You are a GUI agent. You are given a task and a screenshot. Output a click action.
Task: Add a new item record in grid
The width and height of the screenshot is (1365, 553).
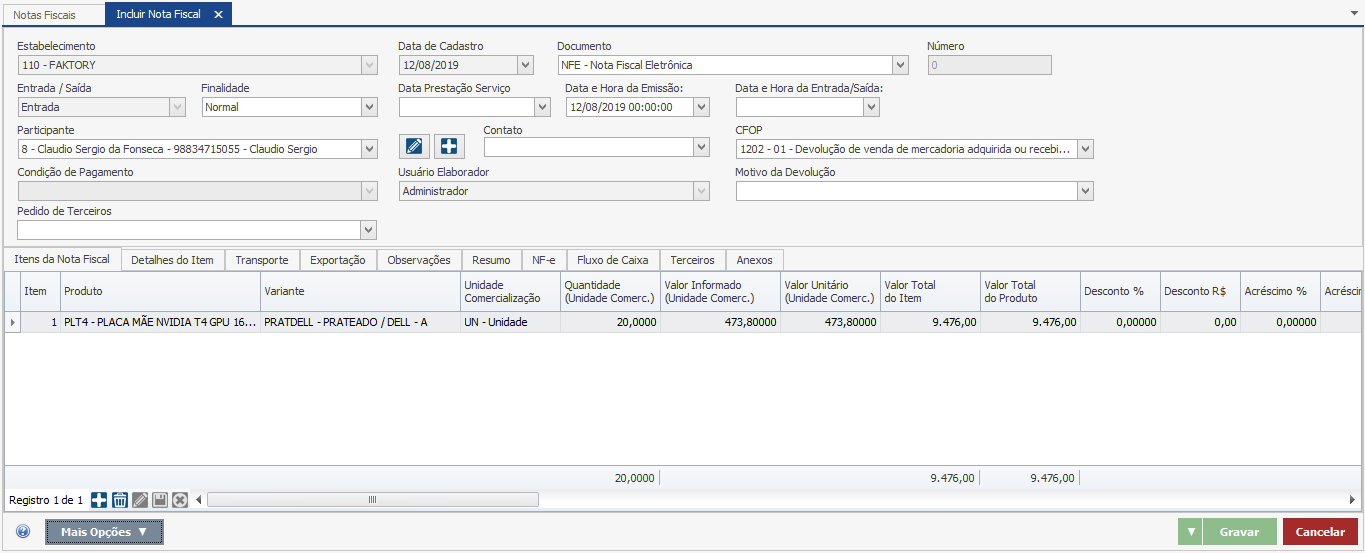pos(99,500)
